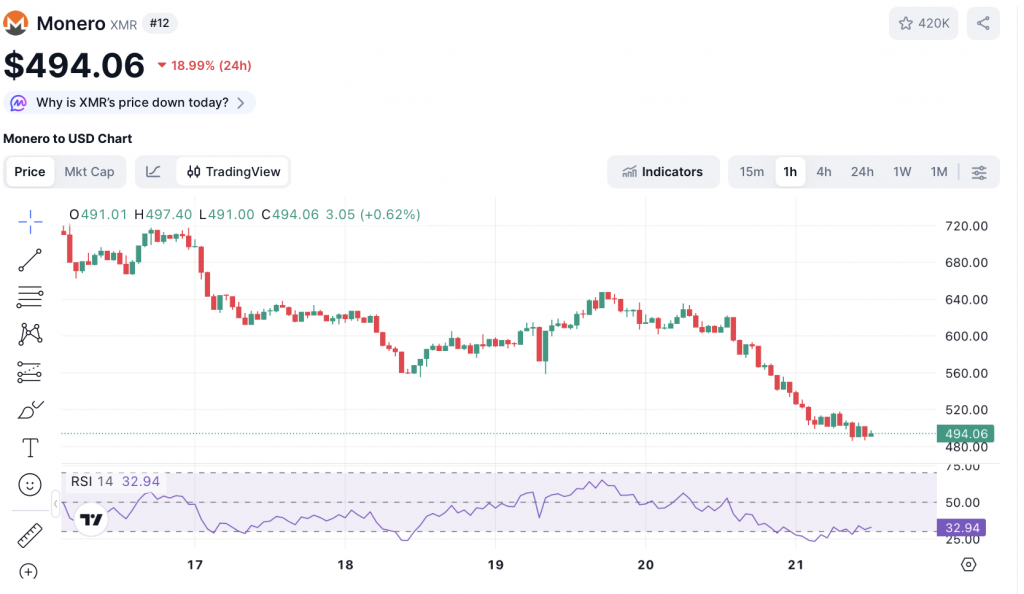This screenshot has width=1024, height=594.
Task: Select the XABCD pattern tool
Action: click(x=29, y=334)
